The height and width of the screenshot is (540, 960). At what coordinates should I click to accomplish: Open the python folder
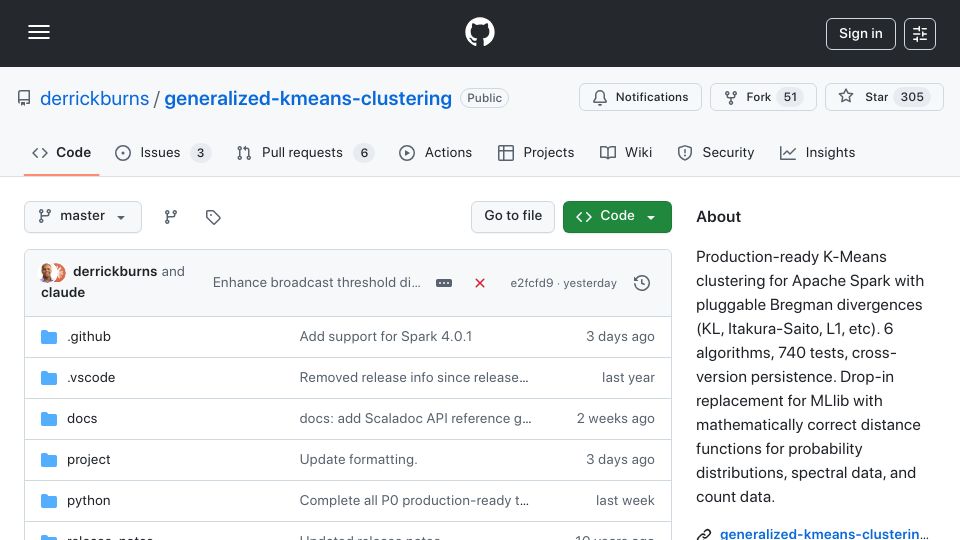point(89,500)
